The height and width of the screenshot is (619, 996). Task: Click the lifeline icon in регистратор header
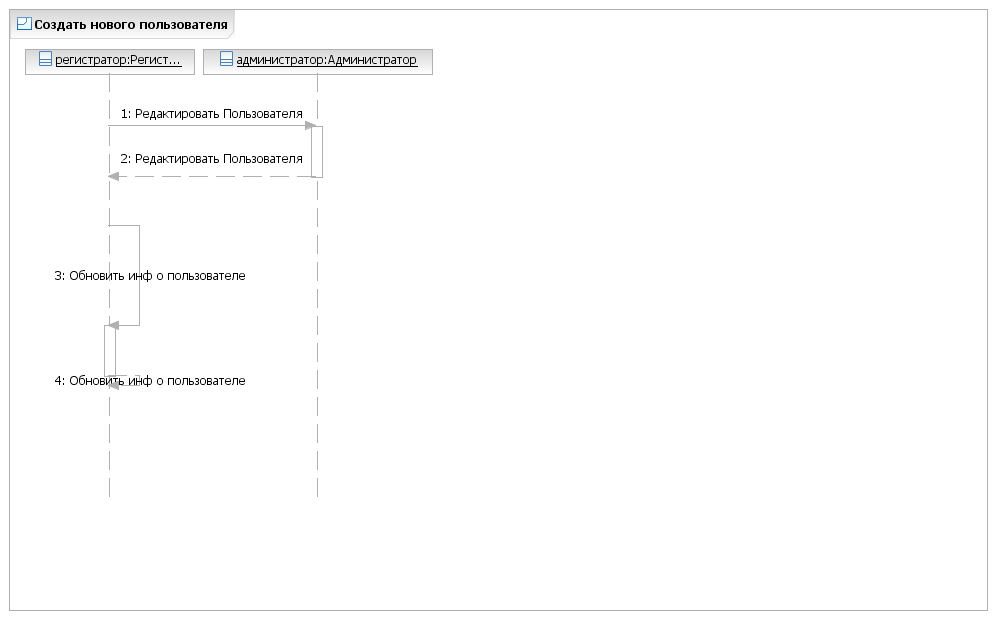(x=45, y=59)
